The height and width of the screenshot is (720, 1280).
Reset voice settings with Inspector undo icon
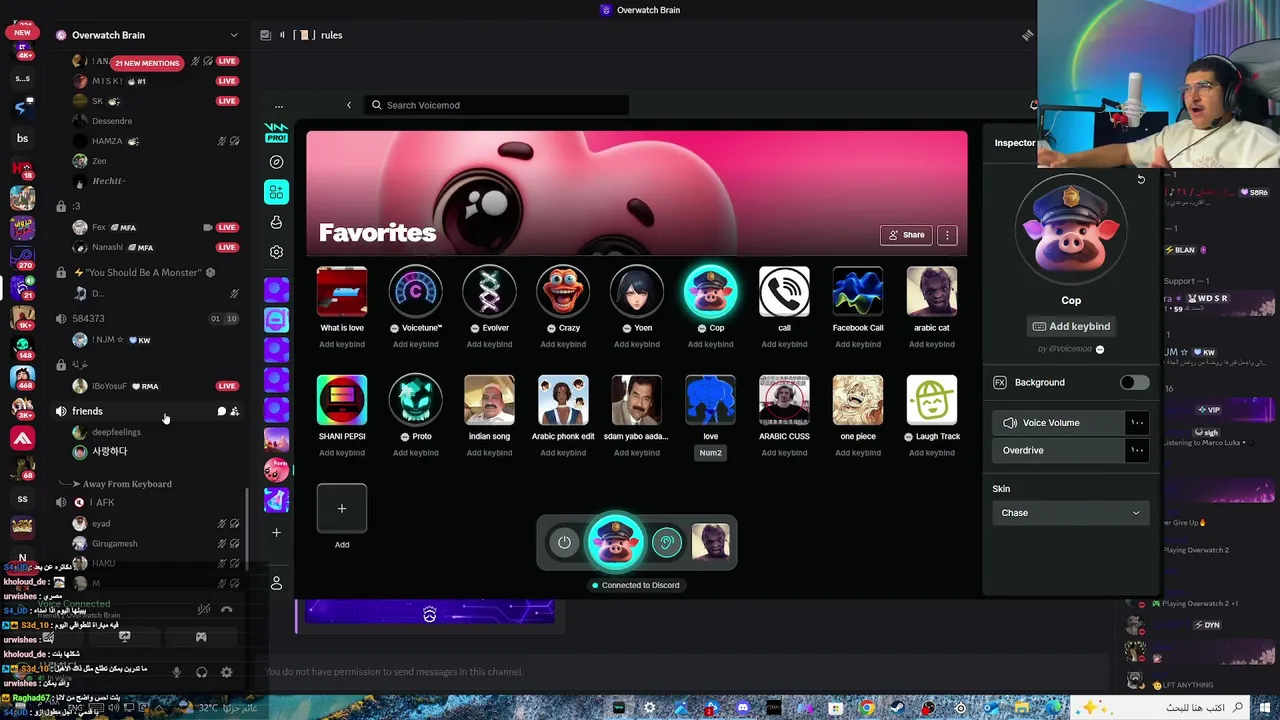coord(1141,180)
